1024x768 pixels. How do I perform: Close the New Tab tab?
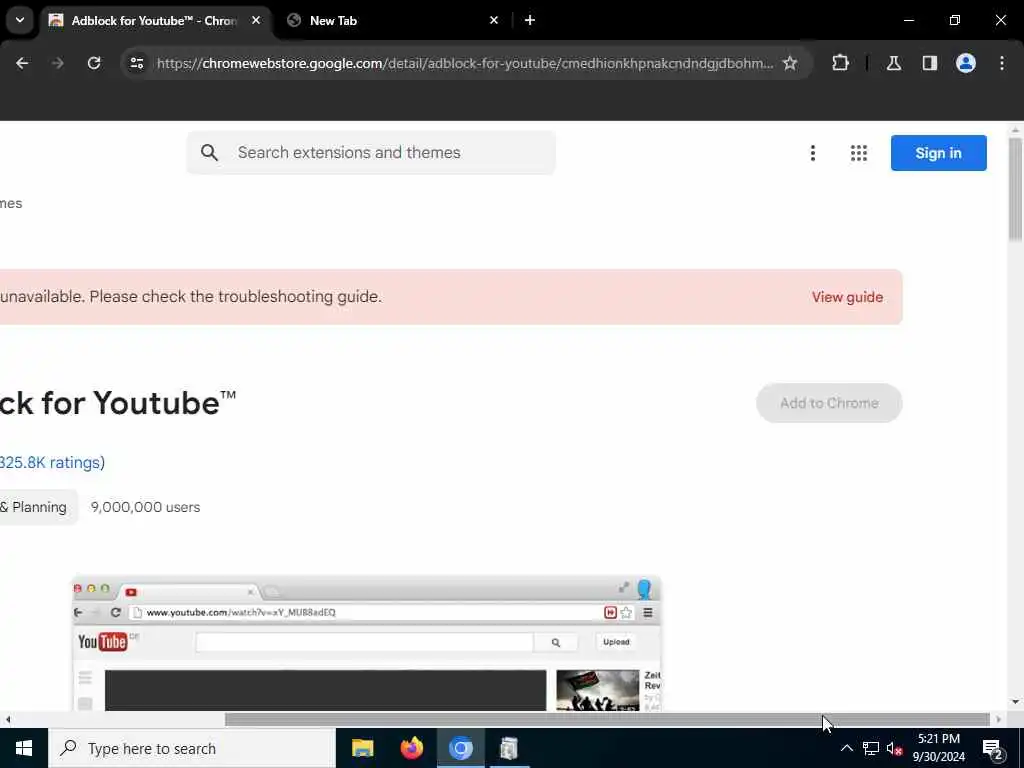tap(494, 20)
